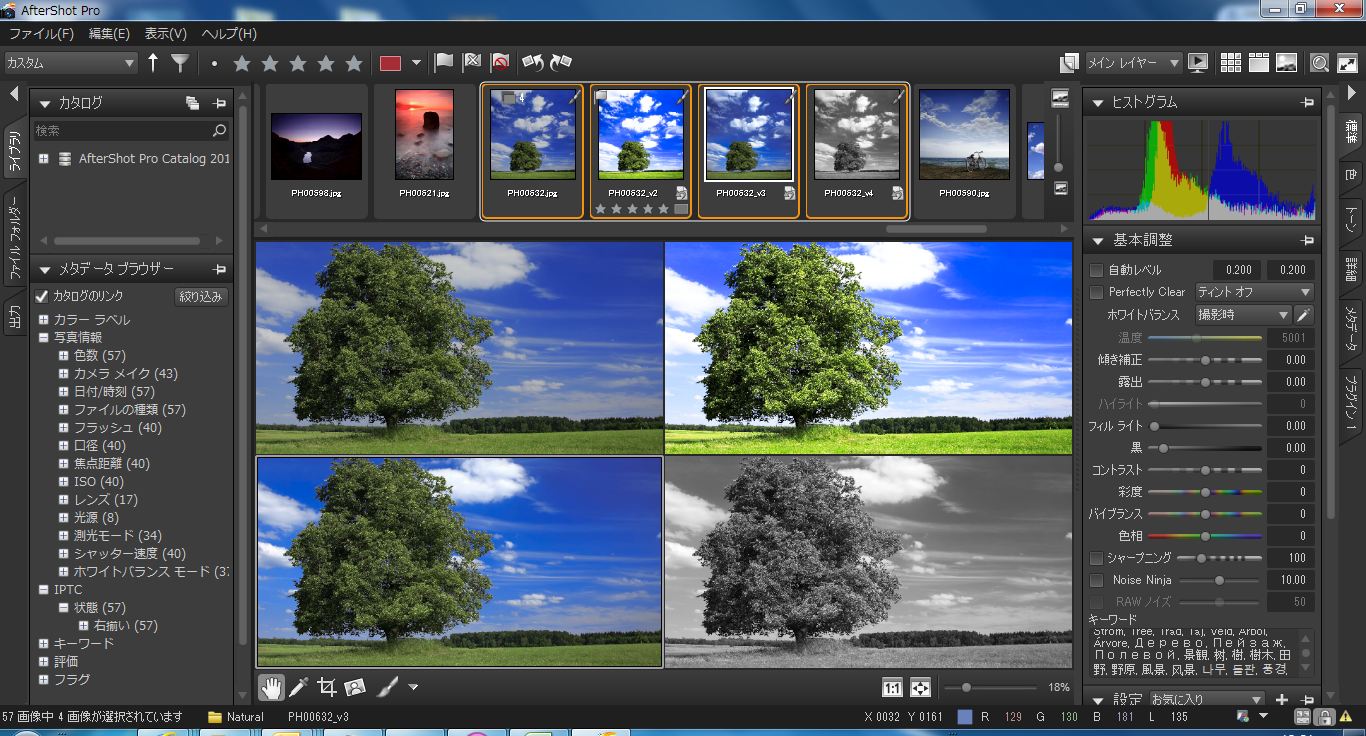The width and height of the screenshot is (1366, 736).
Task: Select the Crop tool
Action: (326, 687)
